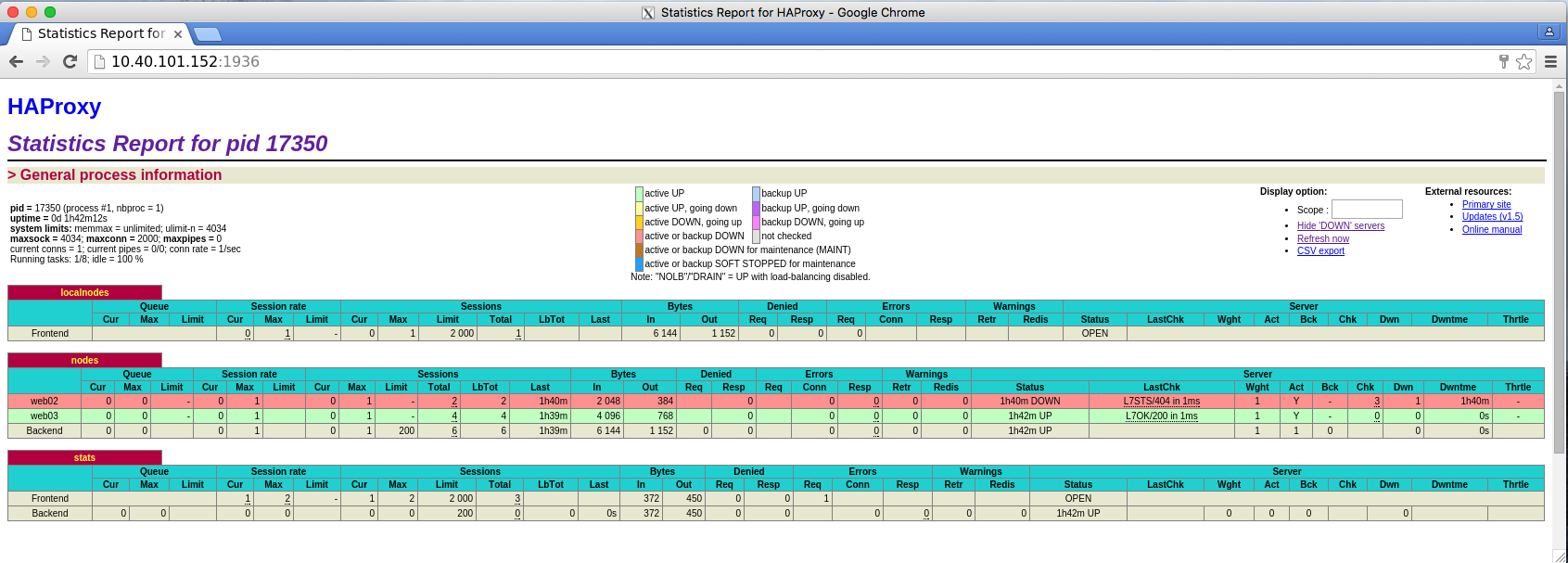Bookmark page using the star icon
The width and height of the screenshot is (1568, 563).
(1523, 61)
